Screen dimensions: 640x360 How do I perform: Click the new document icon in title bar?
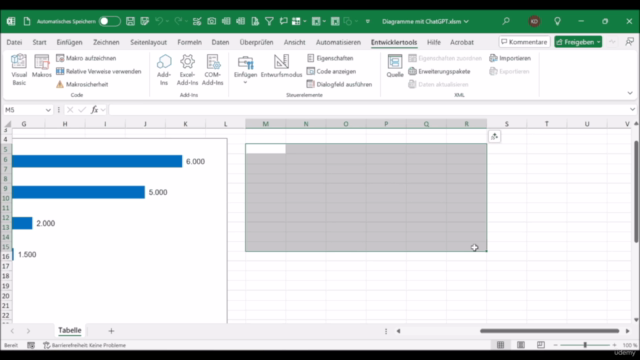click(x=27, y=21)
